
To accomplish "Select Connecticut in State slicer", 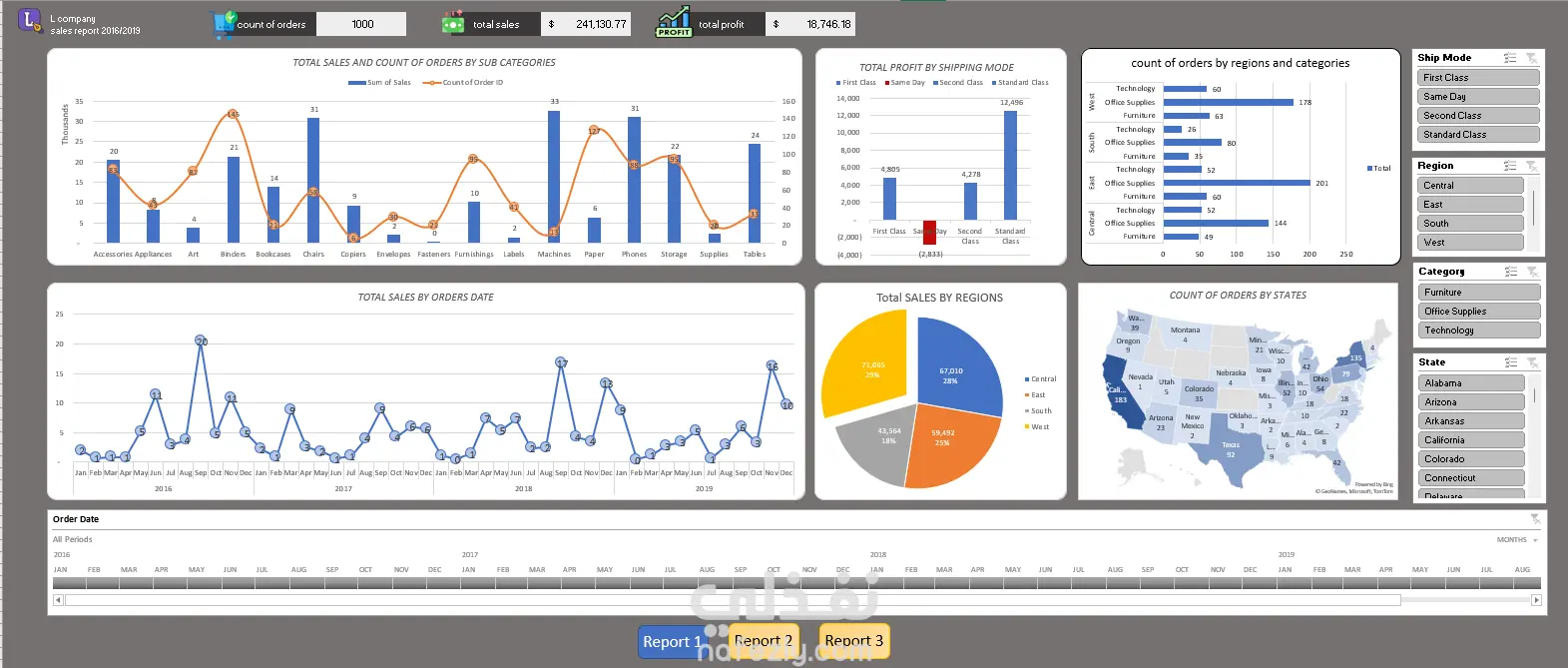I will coord(1471,478).
